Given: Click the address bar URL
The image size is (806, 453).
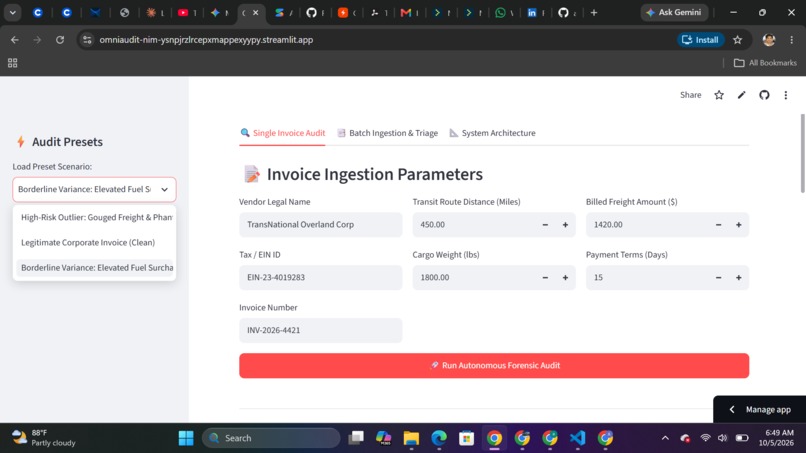Looking at the screenshot, I should 206,40.
